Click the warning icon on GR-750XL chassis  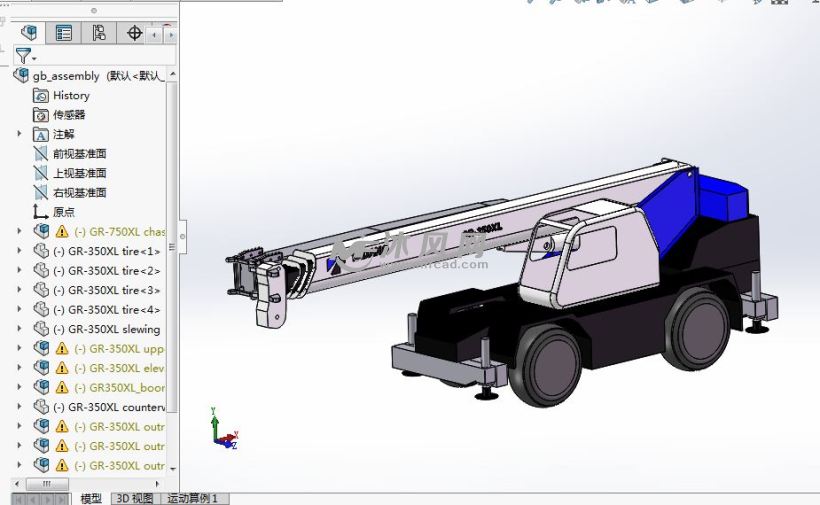(x=62, y=232)
